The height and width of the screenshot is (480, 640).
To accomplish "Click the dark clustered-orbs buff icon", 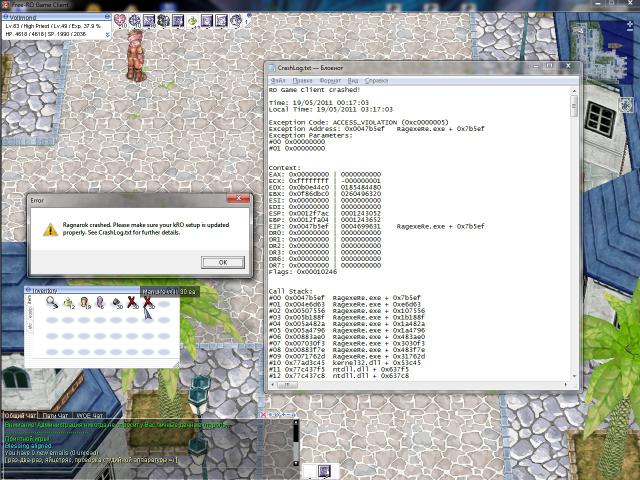I will 164,20.
